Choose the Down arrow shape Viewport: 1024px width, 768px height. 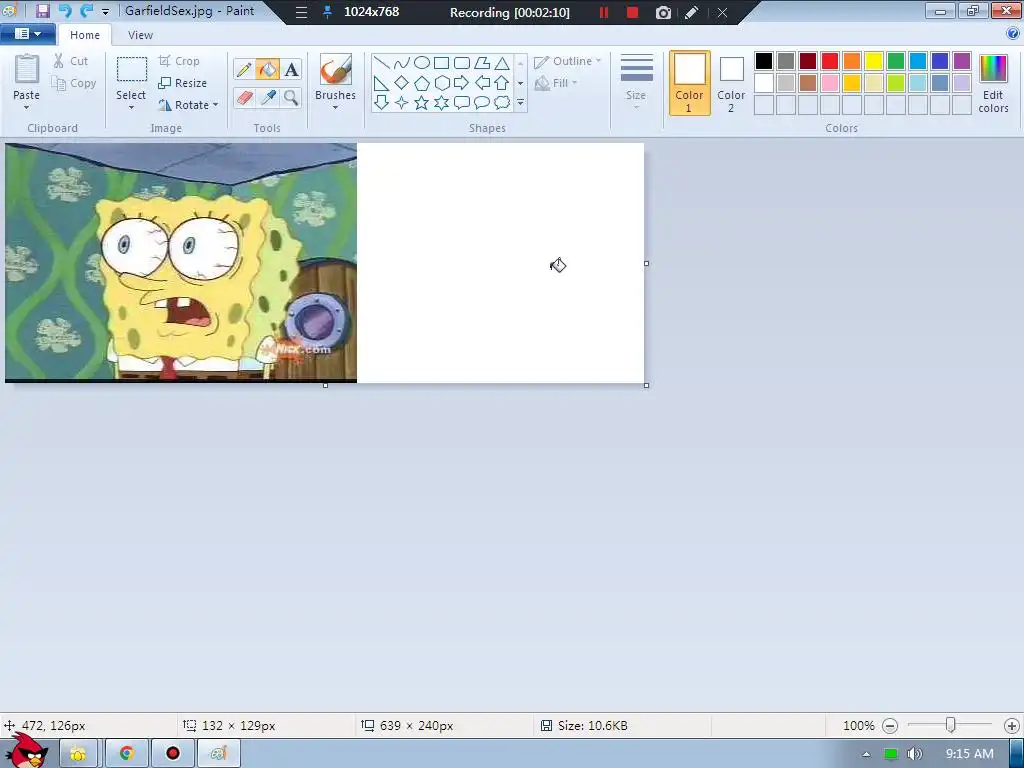[381, 103]
